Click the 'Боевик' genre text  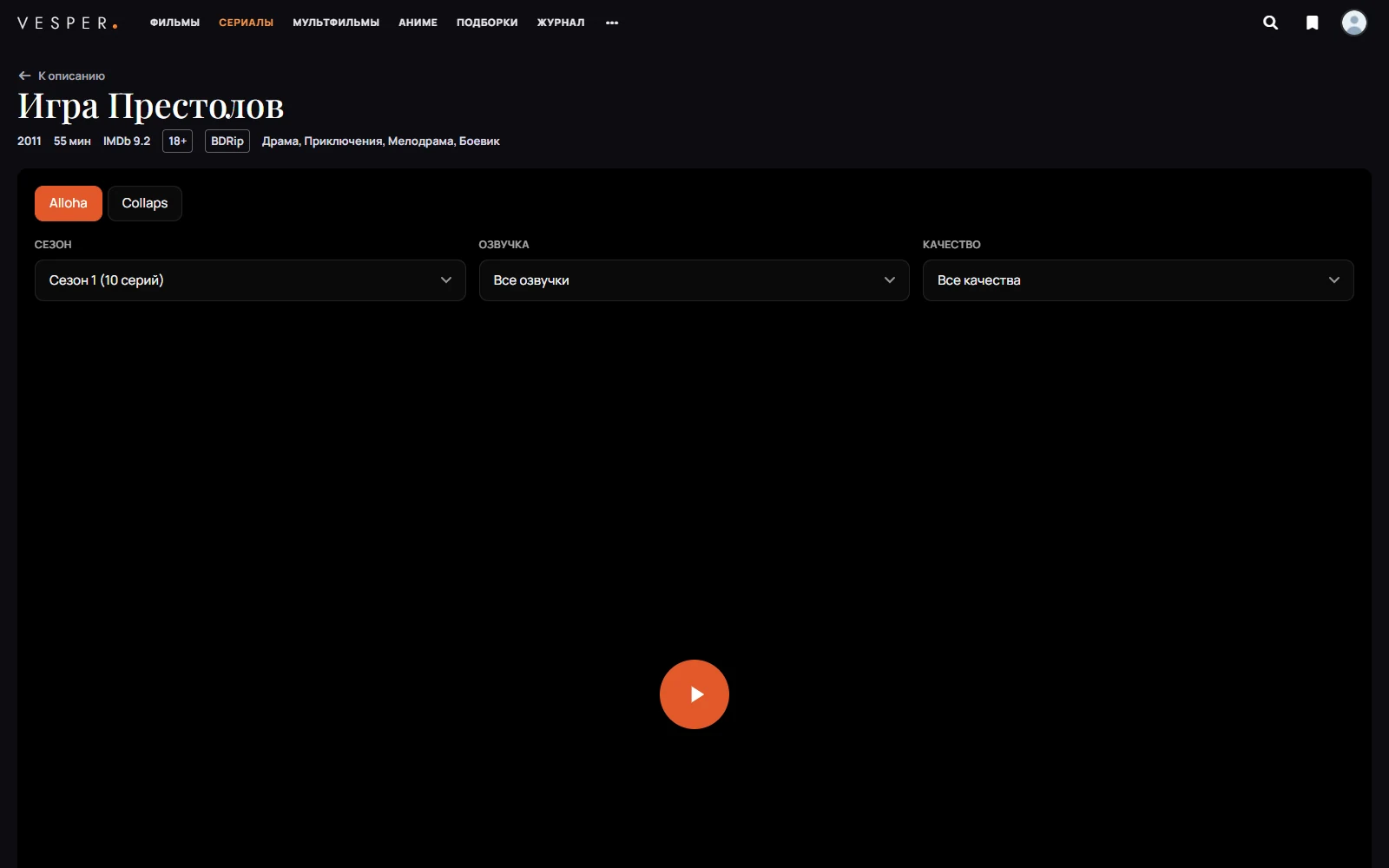pos(479,141)
